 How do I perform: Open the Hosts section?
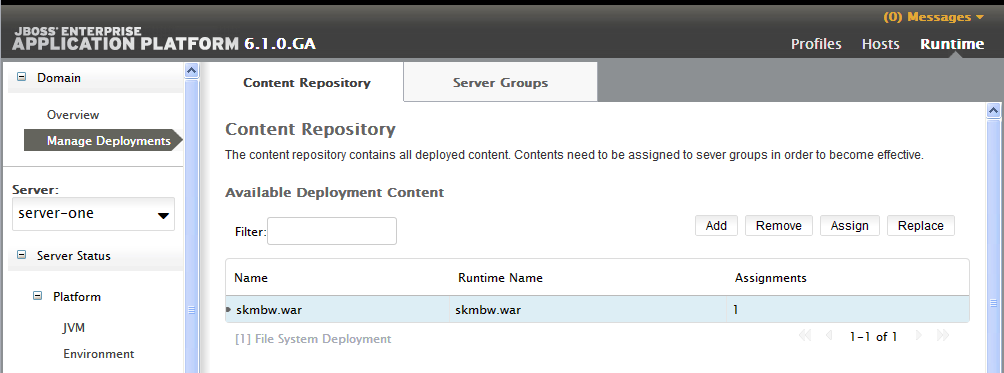(880, 44)
